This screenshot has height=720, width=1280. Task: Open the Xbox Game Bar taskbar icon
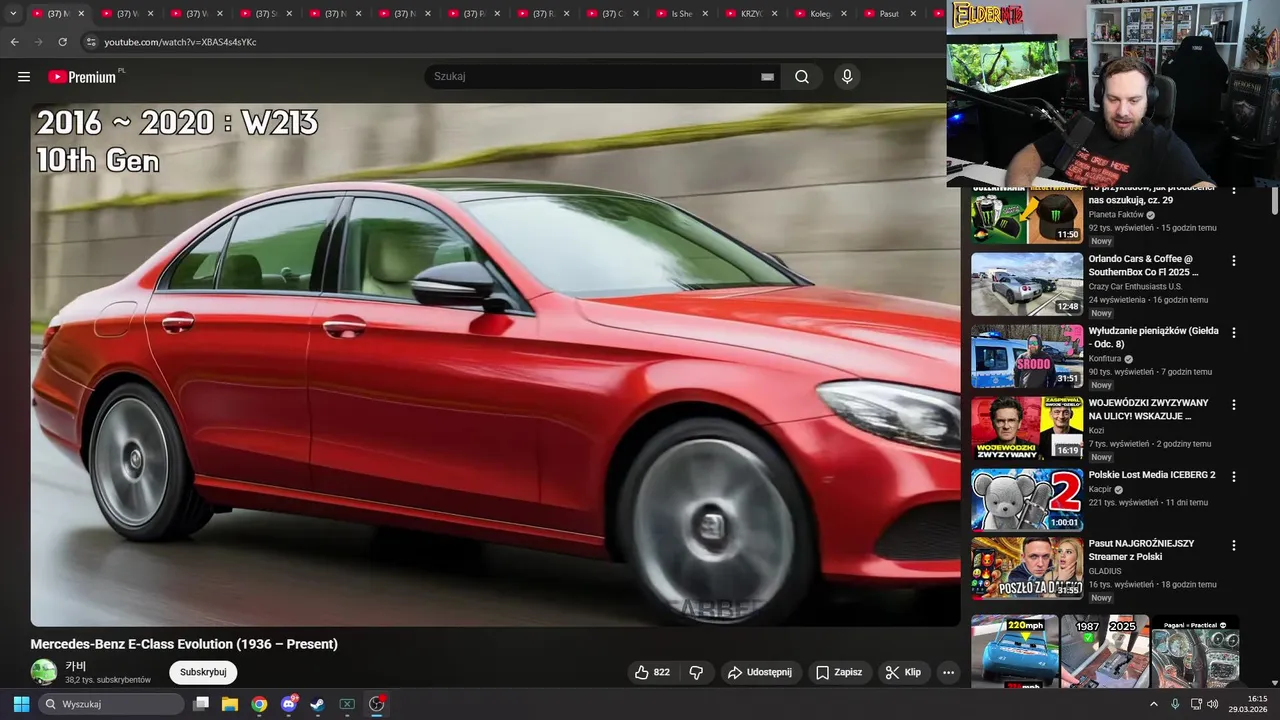coord(347,704)
